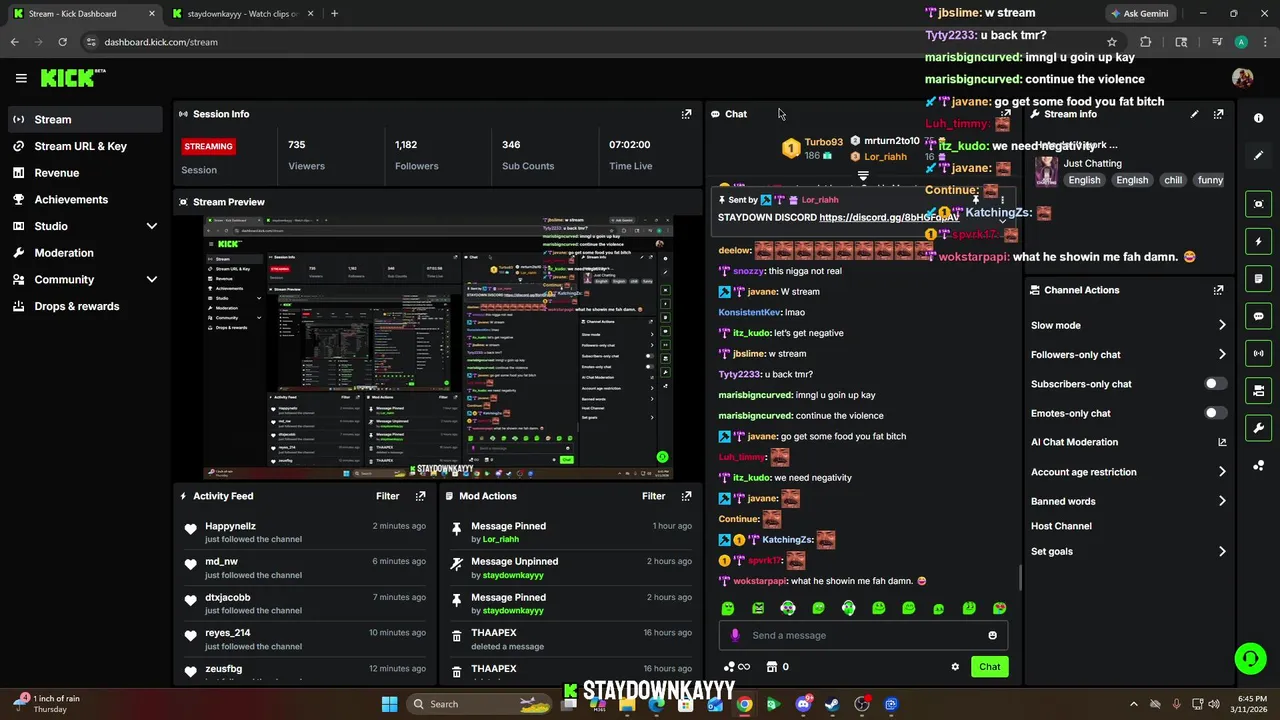Open AI Chat Moderation external link icon
Screen dimensions: 1280x720
(x=1222, y=442)
